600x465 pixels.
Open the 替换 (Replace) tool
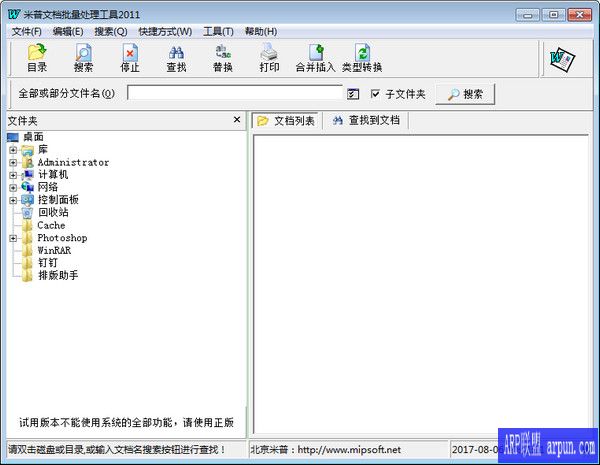pyautogui.click(x=222, y=58)
